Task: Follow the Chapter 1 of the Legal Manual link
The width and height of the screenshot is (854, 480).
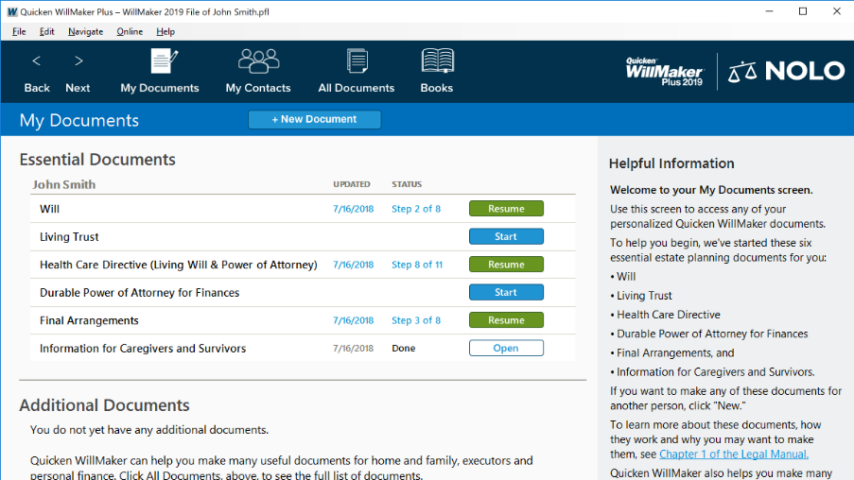Action: pyautogui.click(x=734, y=454)
